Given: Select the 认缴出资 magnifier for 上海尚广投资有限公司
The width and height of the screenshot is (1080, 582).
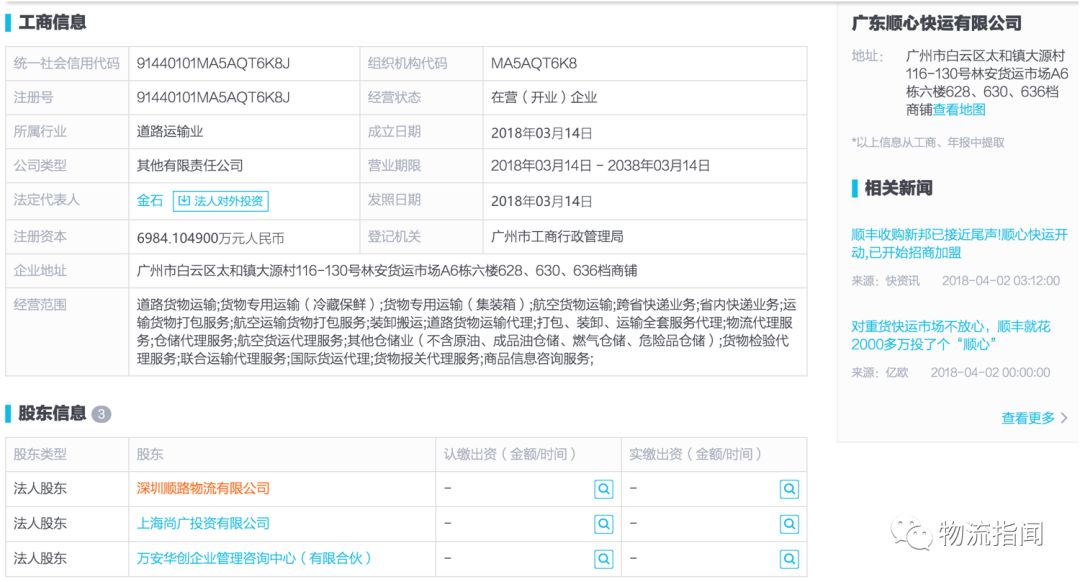Looking at the screenshot, I should click(603, 523).
